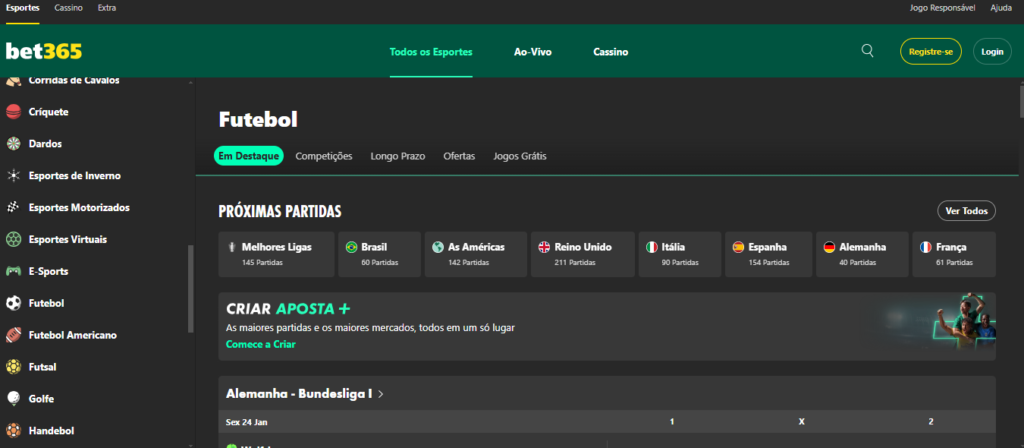The height and width of the screenshot is (448, 1024).
Task: Open the Ao-Vivo section
Action: coord(532,51)
